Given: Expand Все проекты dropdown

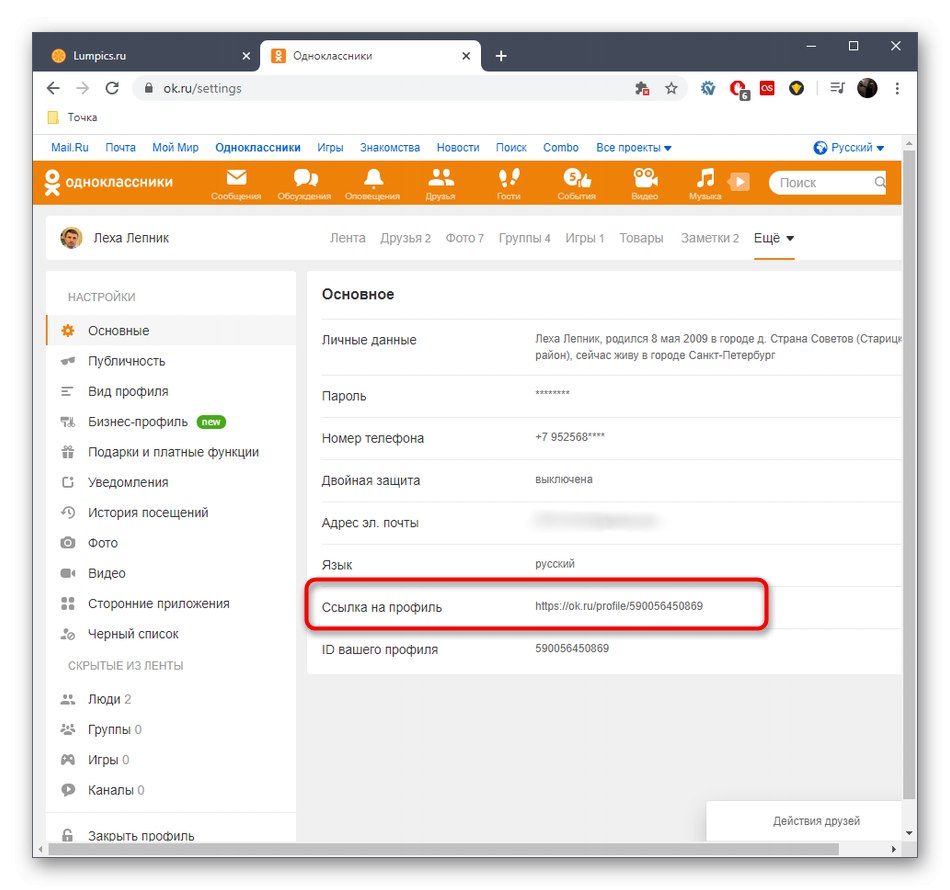Looking at the screenshot, I should tap(633, 147).
